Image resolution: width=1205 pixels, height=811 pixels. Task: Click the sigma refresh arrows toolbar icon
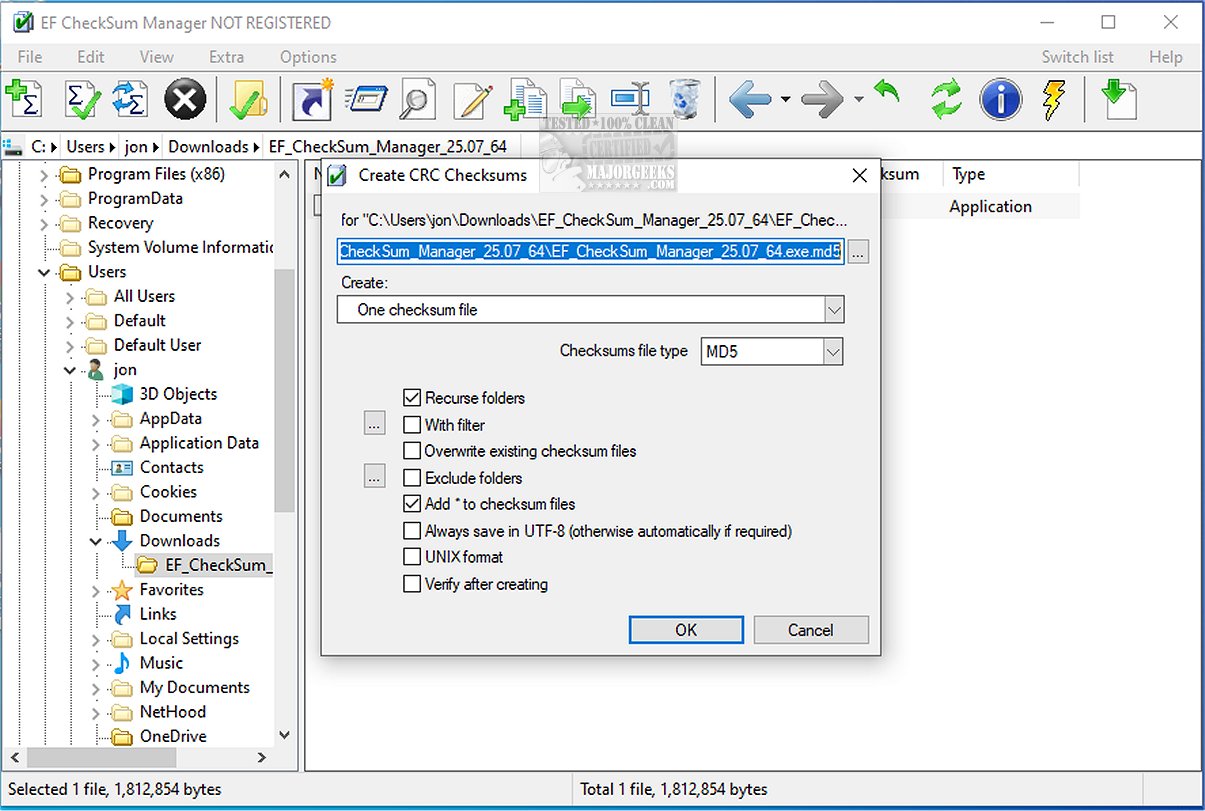tap(130, 99)
